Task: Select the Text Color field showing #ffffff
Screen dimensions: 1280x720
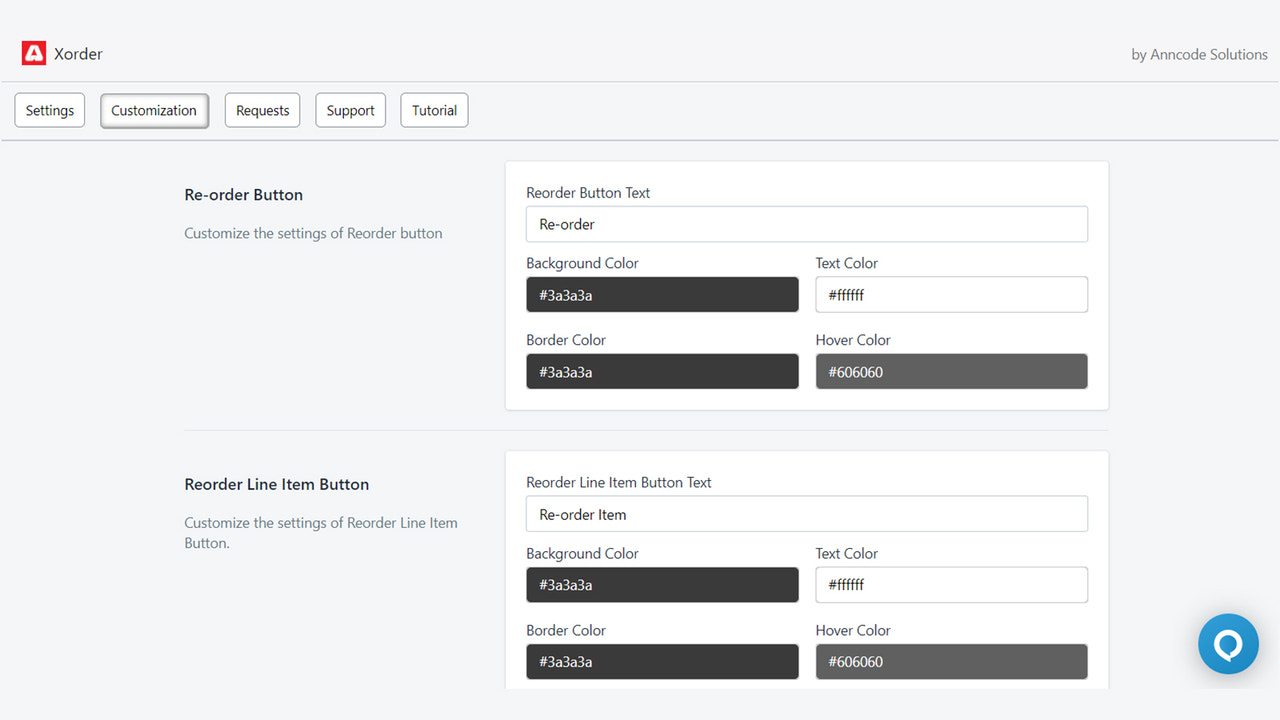Action: point(951,294)
